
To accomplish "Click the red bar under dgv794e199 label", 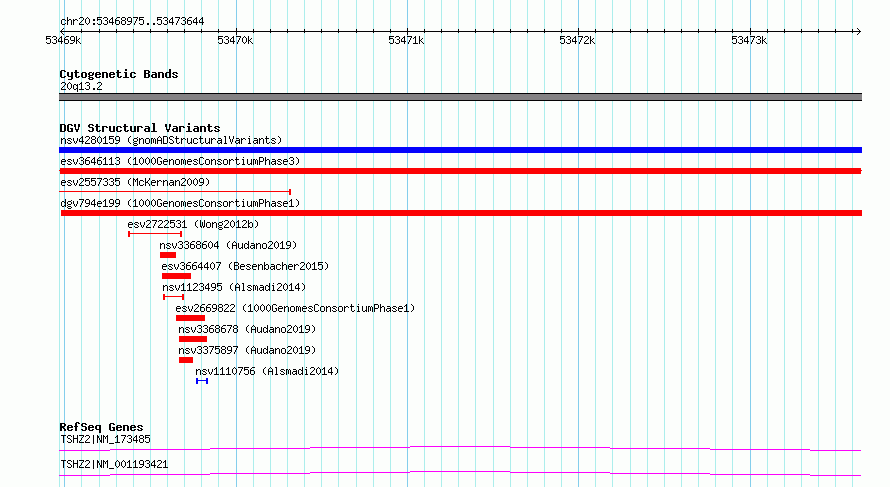I will coord(461,213).
